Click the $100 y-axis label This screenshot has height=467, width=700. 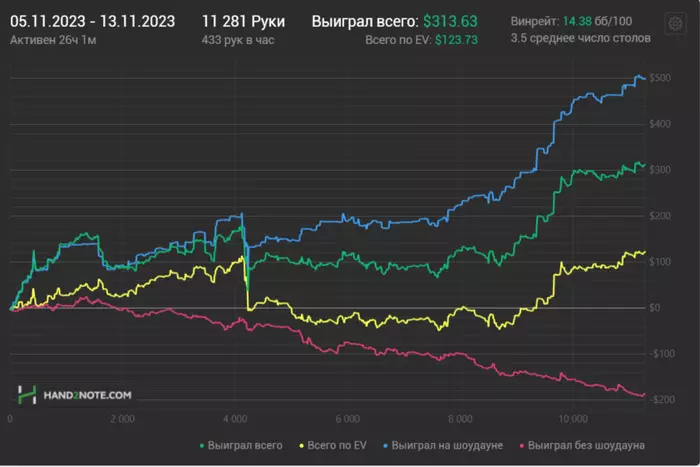pyautogui.click(x=660, y=262)
